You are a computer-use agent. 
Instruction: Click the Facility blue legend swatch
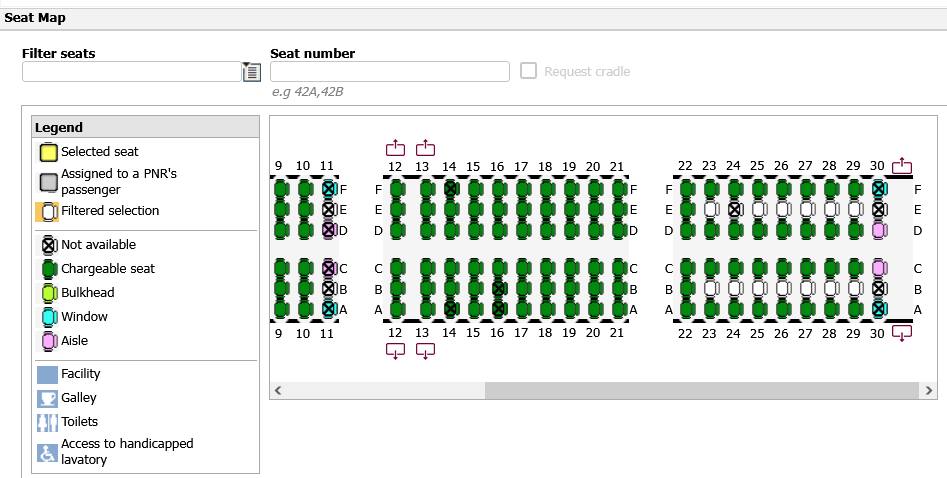[47, 375]
